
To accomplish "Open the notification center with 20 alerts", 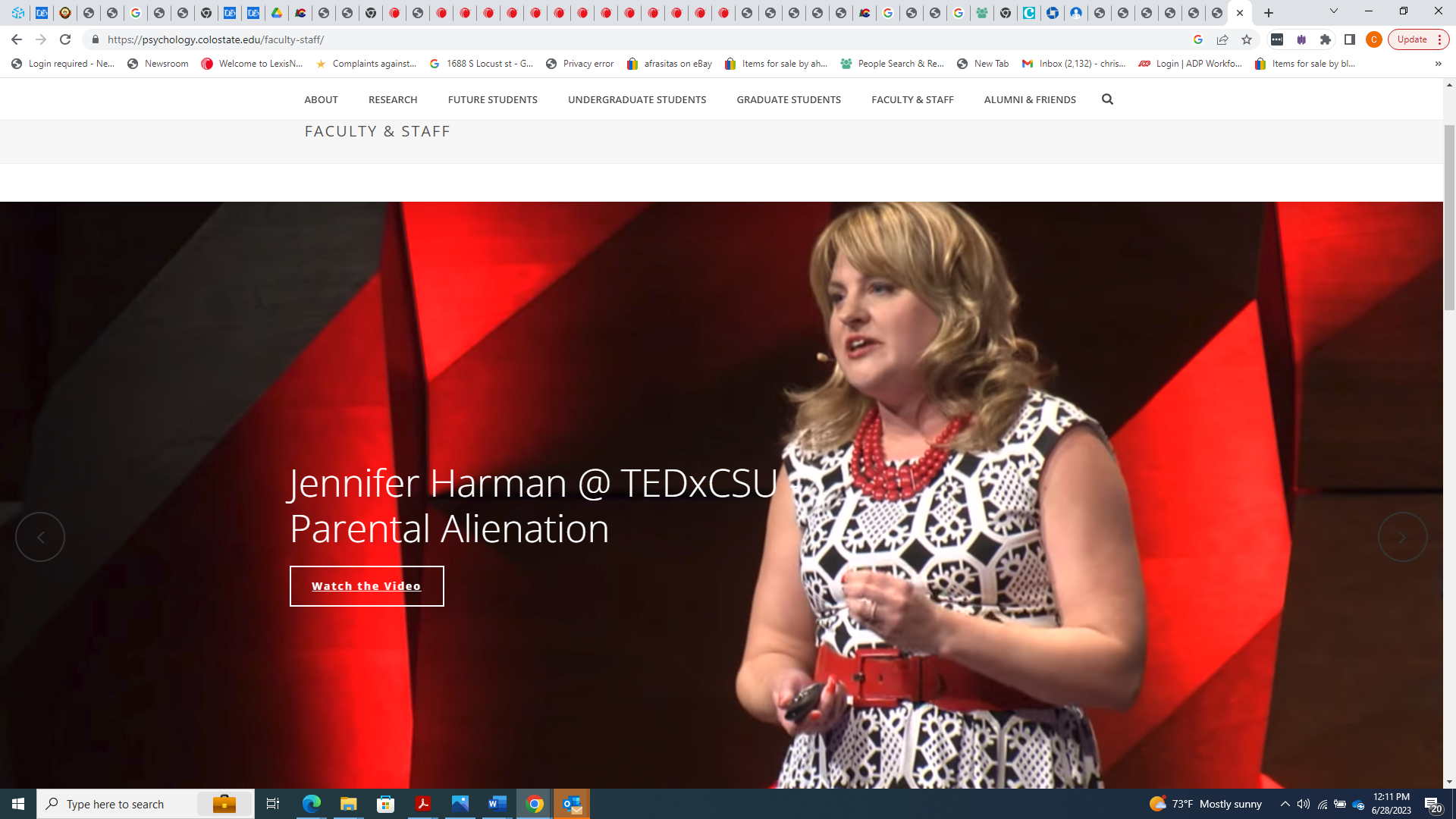I will pos(1432,804).
